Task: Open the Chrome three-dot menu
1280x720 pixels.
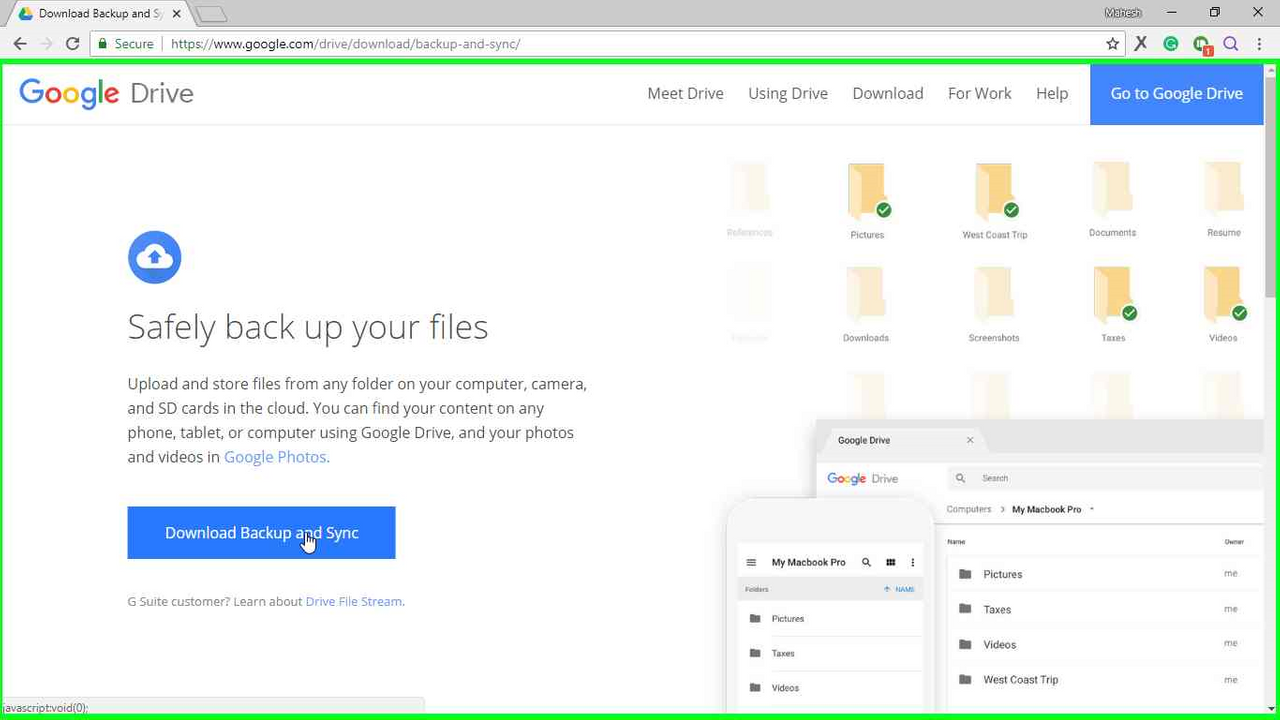Action: tap(1260, 44)
